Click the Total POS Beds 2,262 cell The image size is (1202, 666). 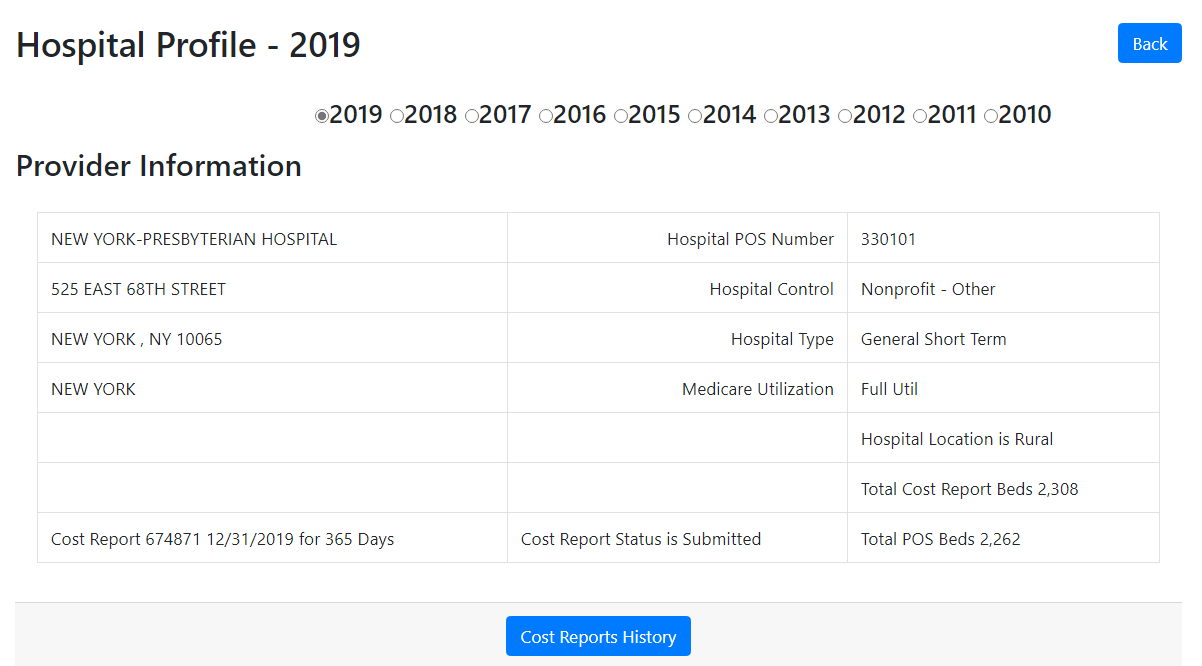(x=1003, y=538)
